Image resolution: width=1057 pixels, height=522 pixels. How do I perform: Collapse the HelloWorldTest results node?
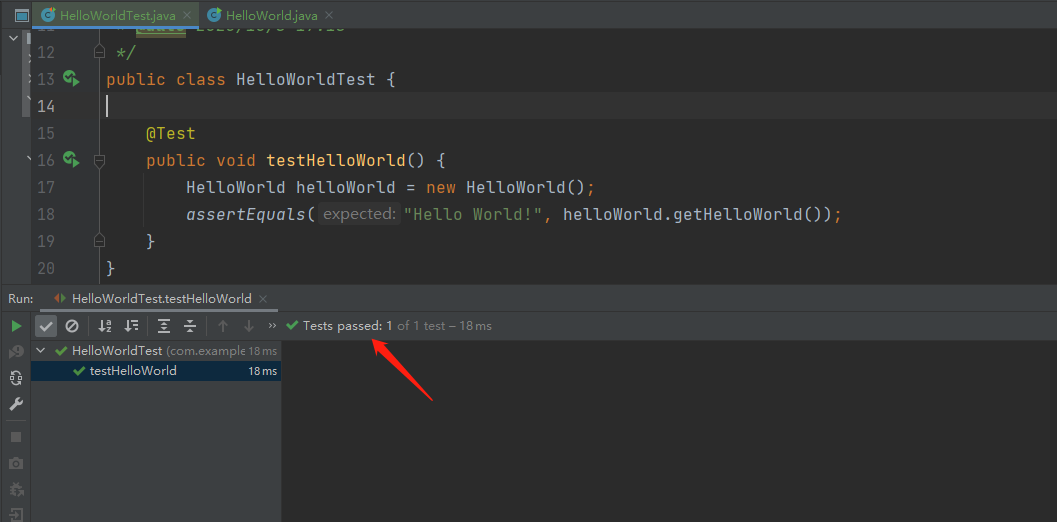(x=42, y=351)
